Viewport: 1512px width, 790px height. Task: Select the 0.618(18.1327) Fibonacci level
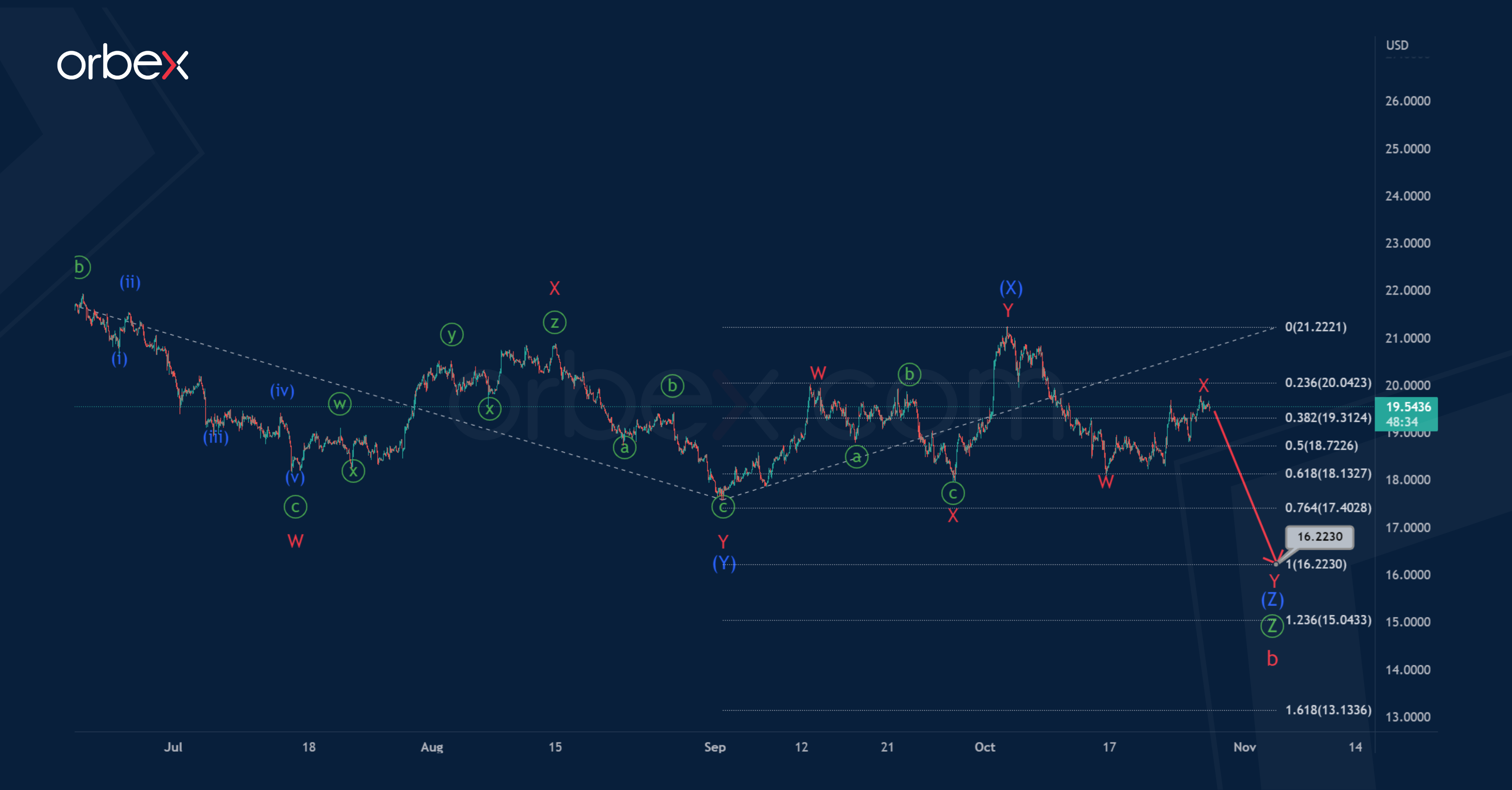coord(1328,474)
